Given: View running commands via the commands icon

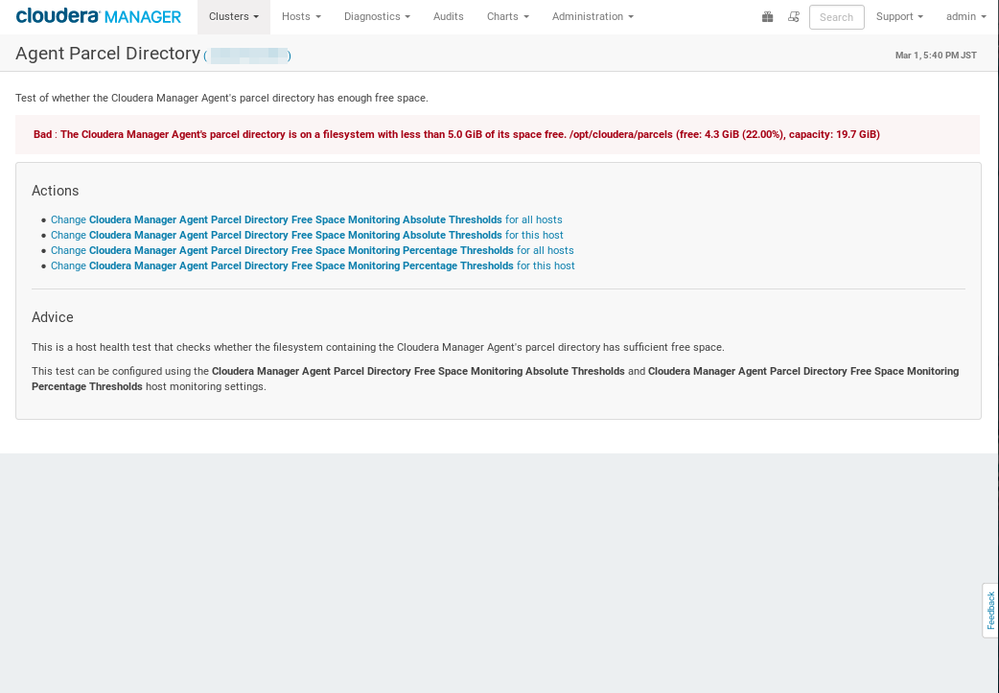Looking at the screenshot, I should click(793, 16).
